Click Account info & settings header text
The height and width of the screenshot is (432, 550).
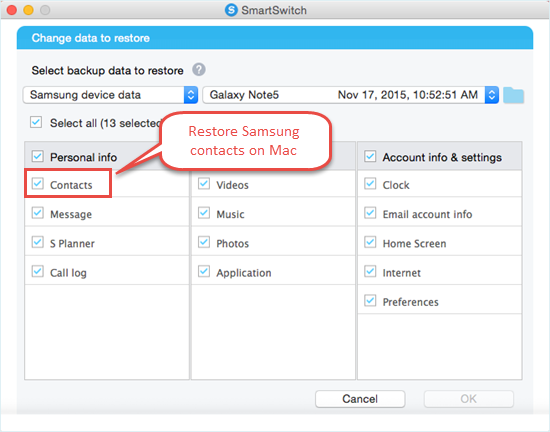coord(442,157)
